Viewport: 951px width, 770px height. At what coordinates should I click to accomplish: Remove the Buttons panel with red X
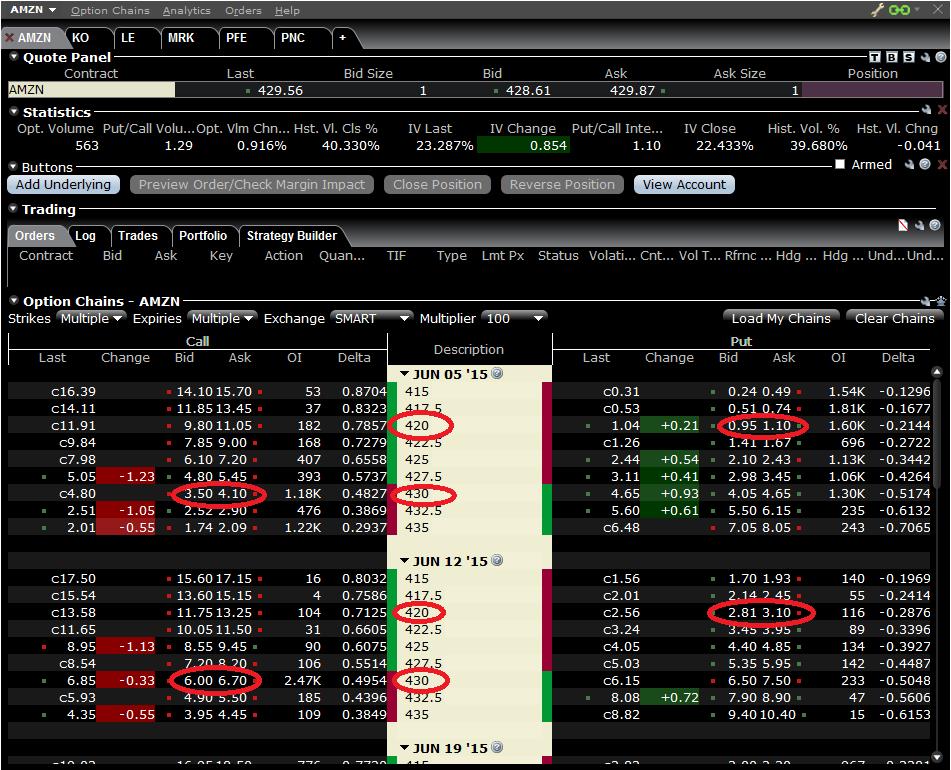(942, 164)
